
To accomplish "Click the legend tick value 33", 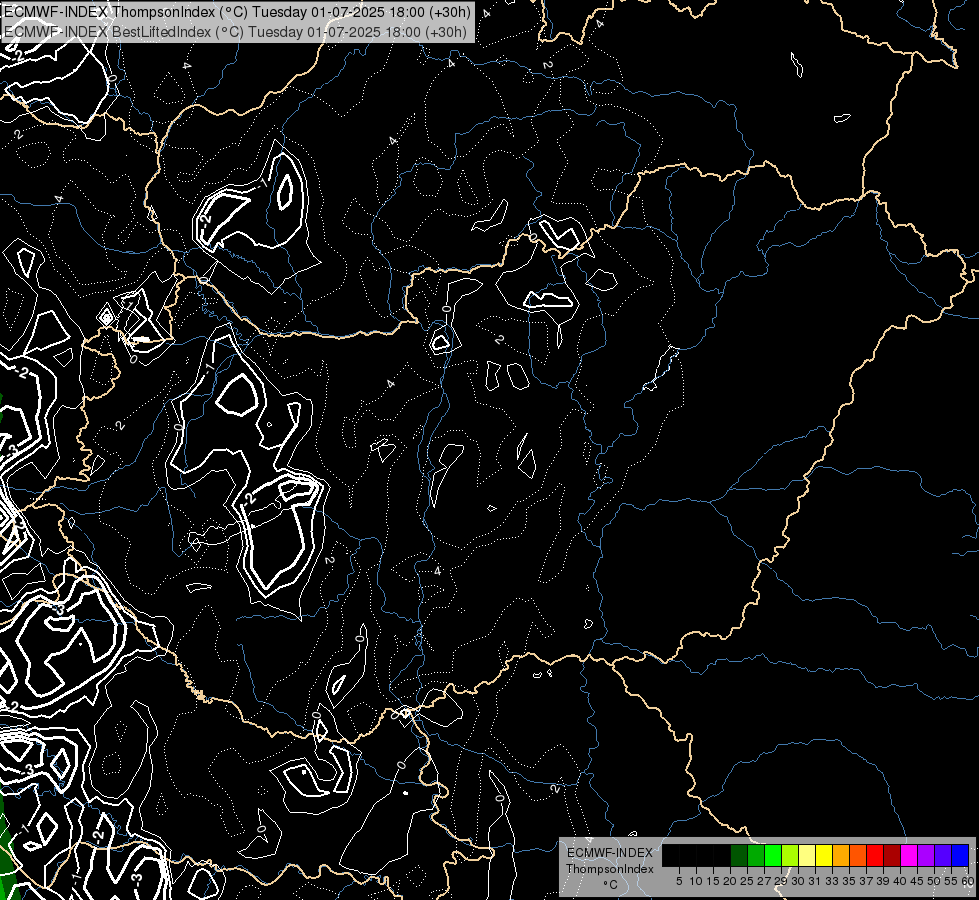I will point(832,881).
